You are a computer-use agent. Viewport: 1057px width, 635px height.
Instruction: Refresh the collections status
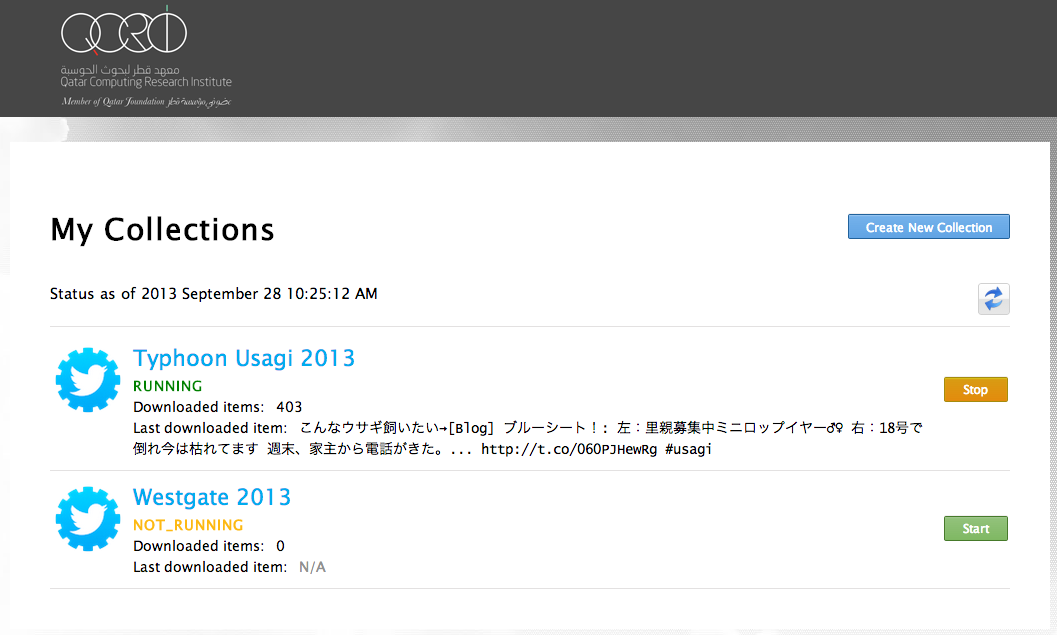point(993,299)
